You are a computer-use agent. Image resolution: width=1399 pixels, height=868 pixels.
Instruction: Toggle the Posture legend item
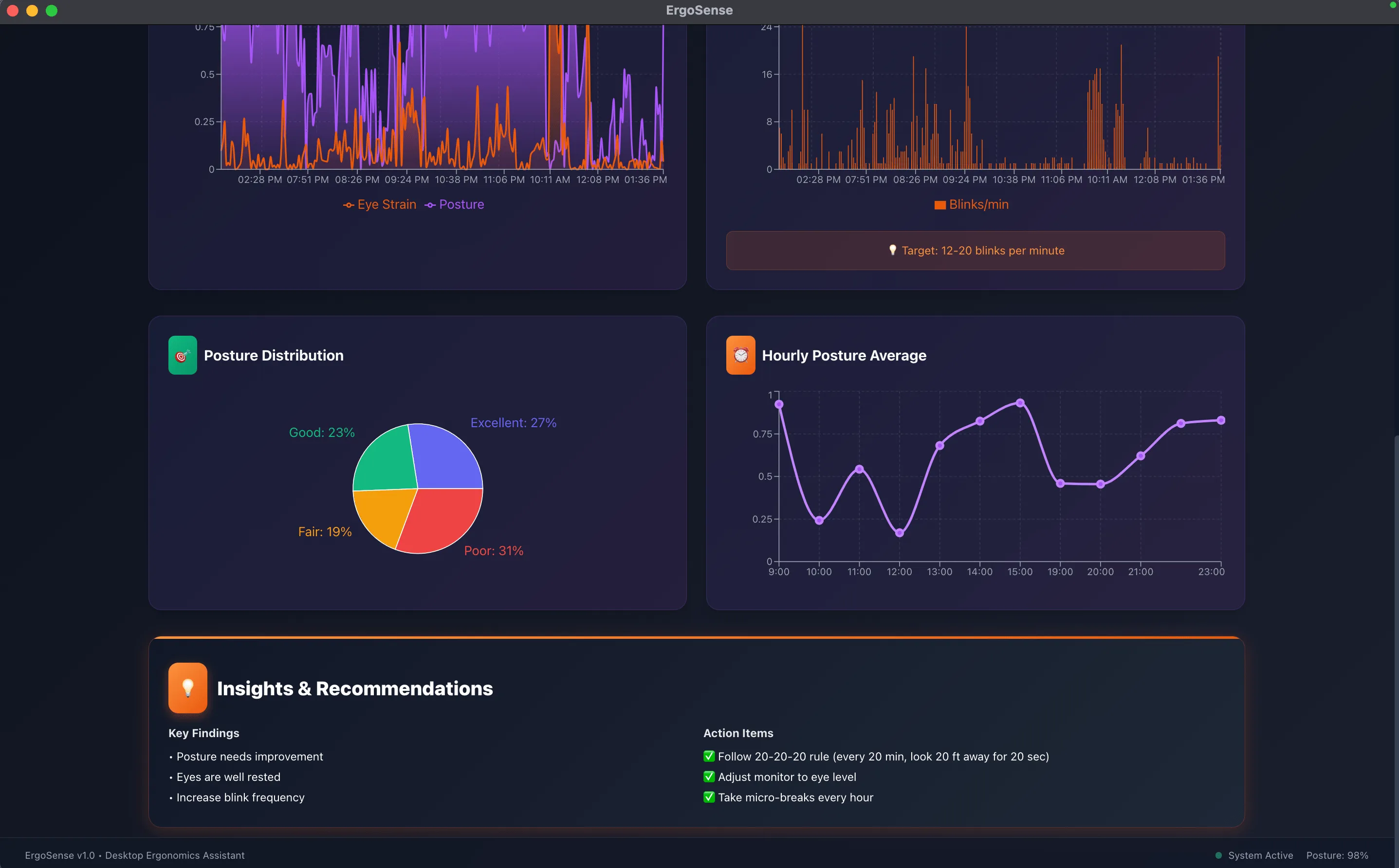[x=454, y=204]
